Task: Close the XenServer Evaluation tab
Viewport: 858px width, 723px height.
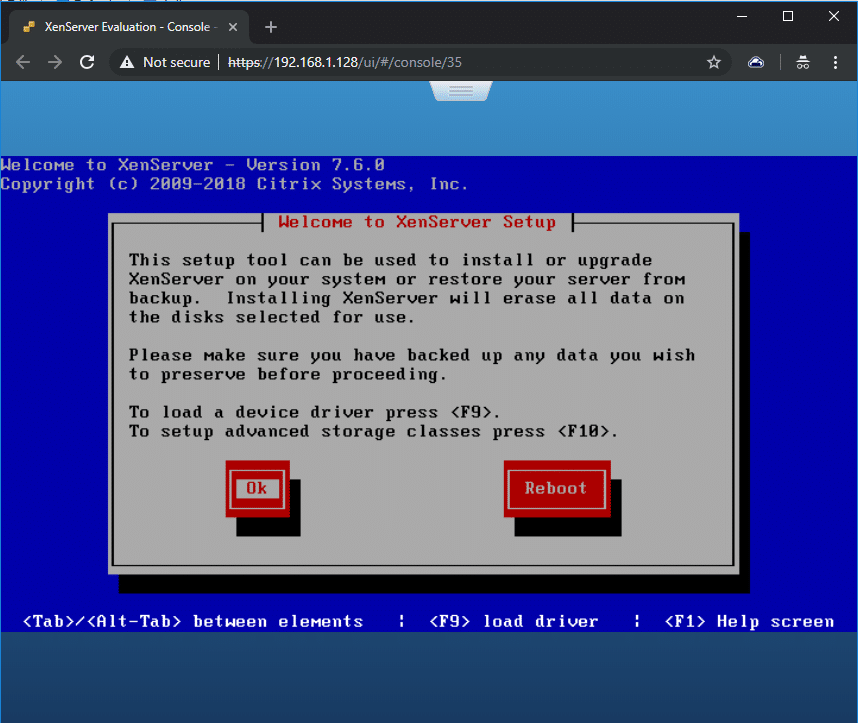Action: coord(233,27)
